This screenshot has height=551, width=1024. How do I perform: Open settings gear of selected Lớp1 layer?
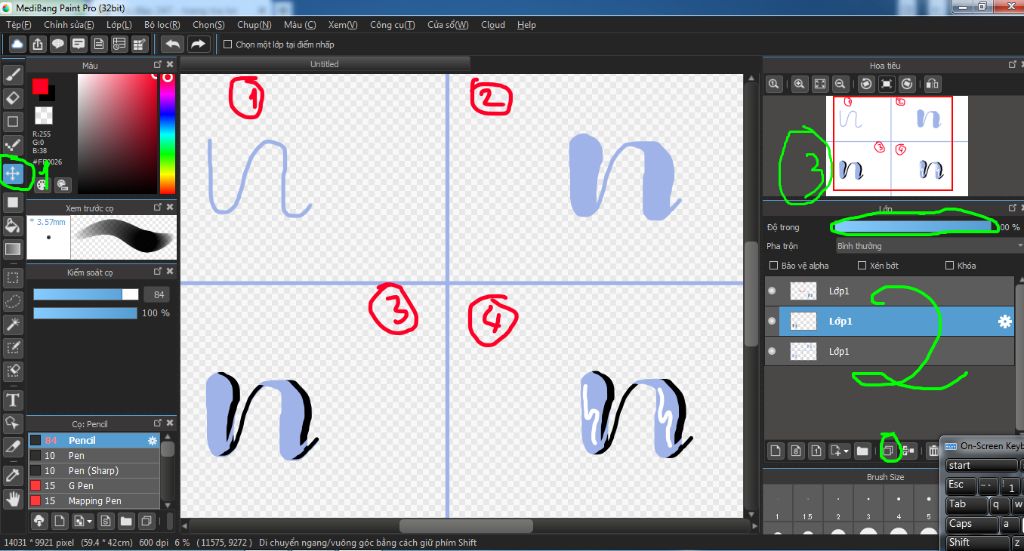pyautogui.click(x=1004, y=321)
